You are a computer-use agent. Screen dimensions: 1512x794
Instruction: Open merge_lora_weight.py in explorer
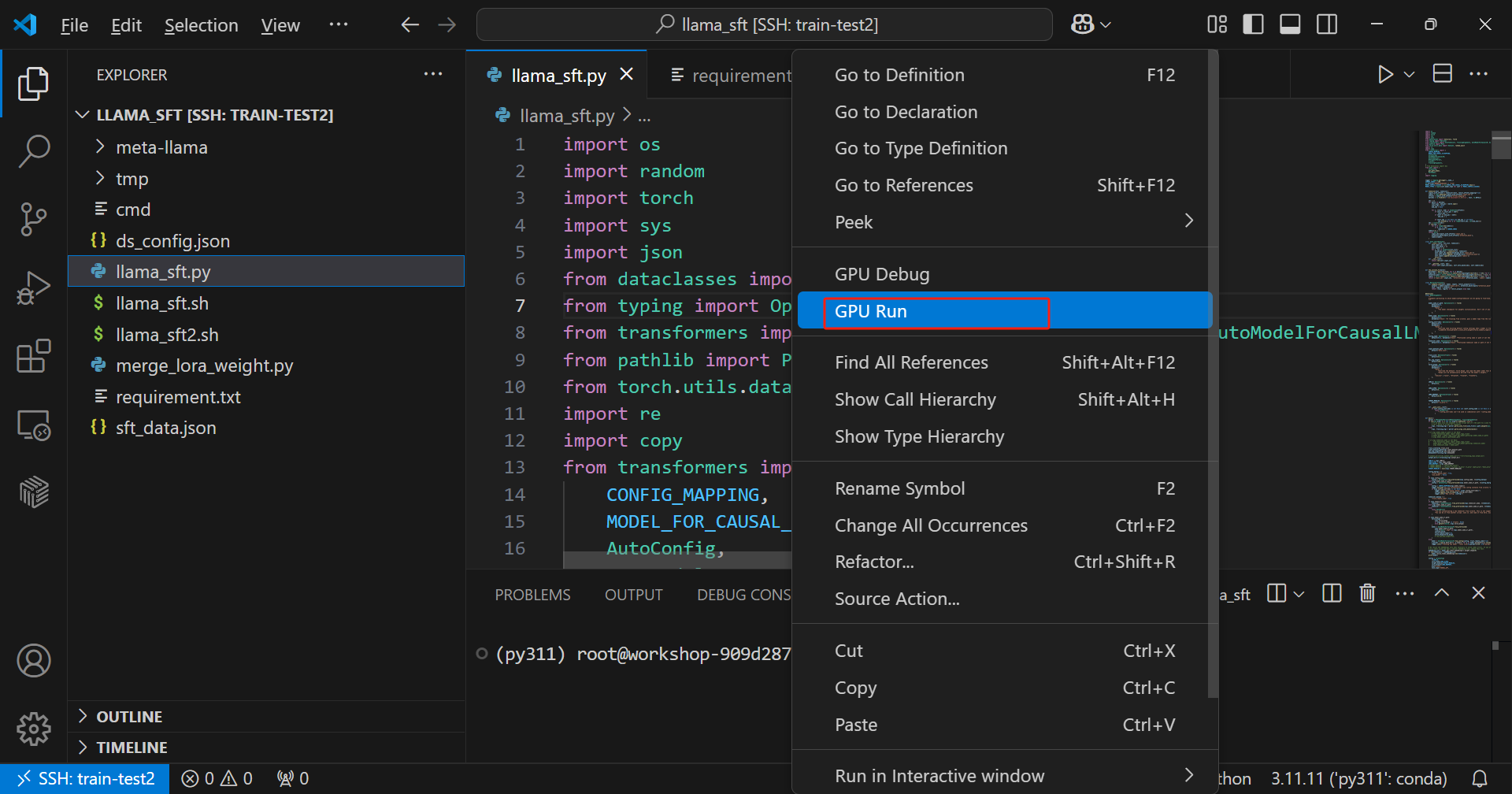[x=204, y=365]
